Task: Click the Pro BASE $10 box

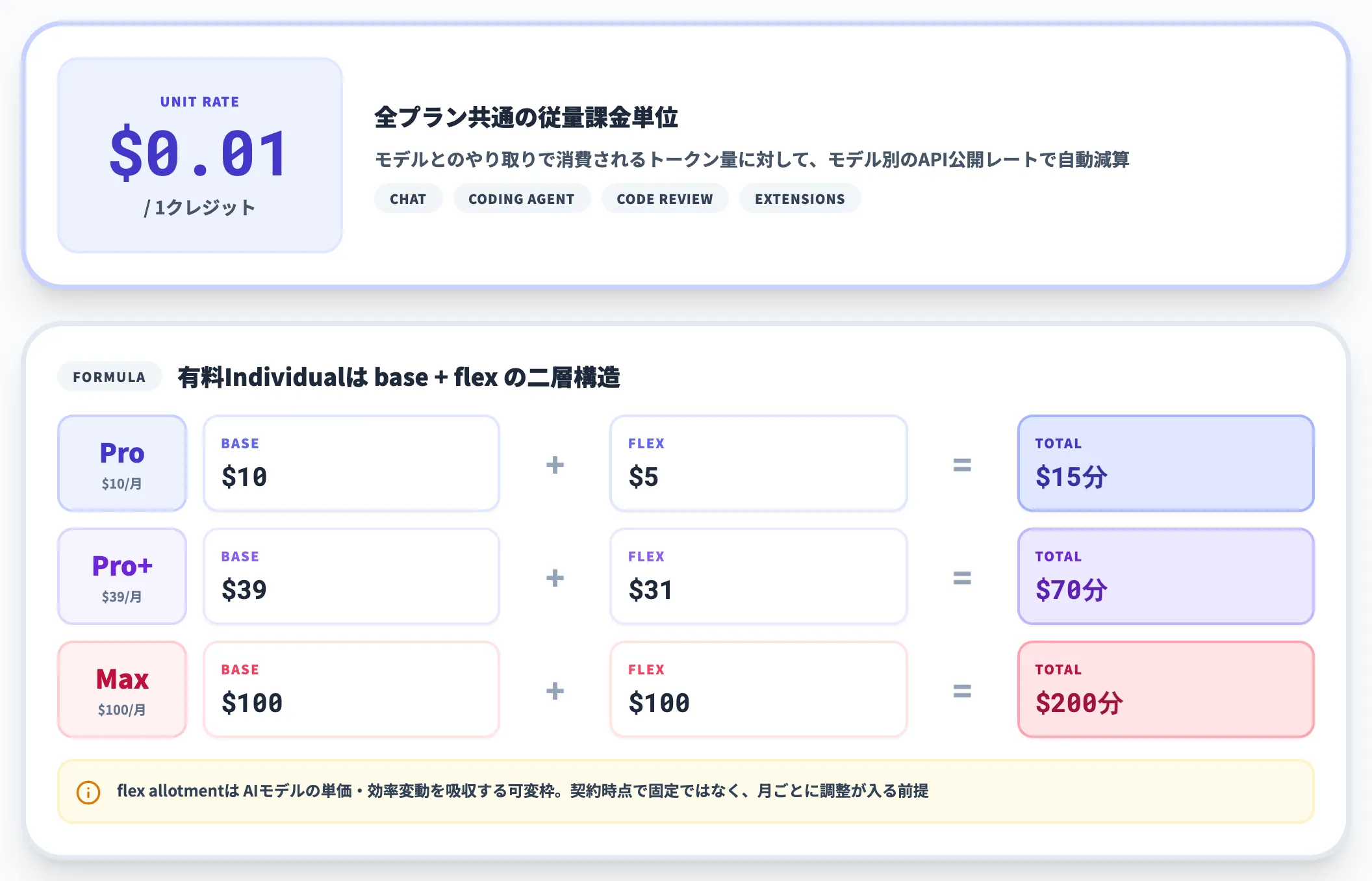Action: [x=351, y=464]
